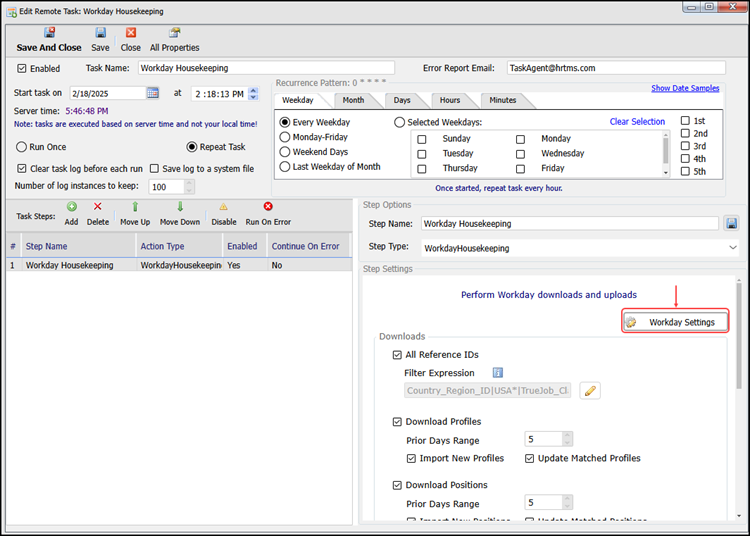Switch to the Hours recurrence tab

tap(450, 100)
